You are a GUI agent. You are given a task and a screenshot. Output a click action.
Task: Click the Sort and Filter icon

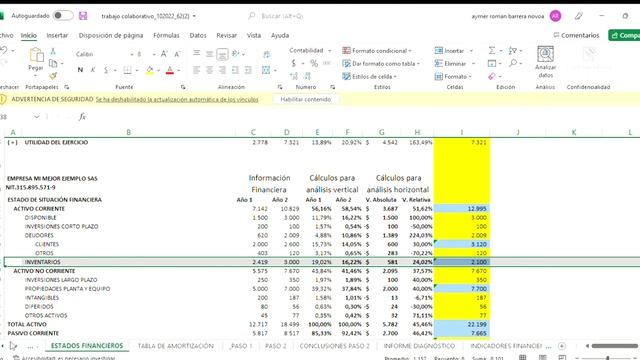513,51
